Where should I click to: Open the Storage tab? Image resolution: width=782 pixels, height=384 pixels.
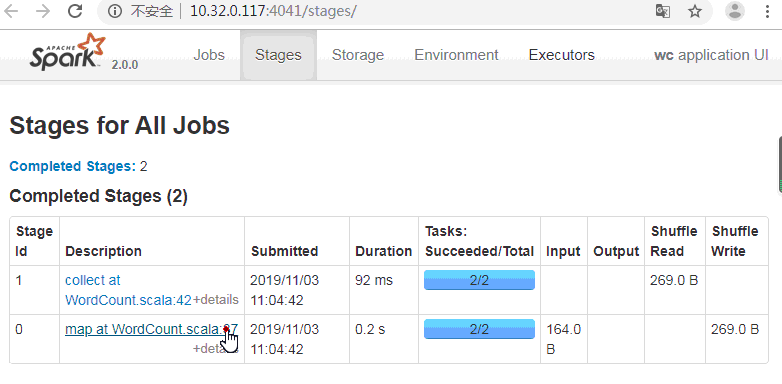click(358, 55)
